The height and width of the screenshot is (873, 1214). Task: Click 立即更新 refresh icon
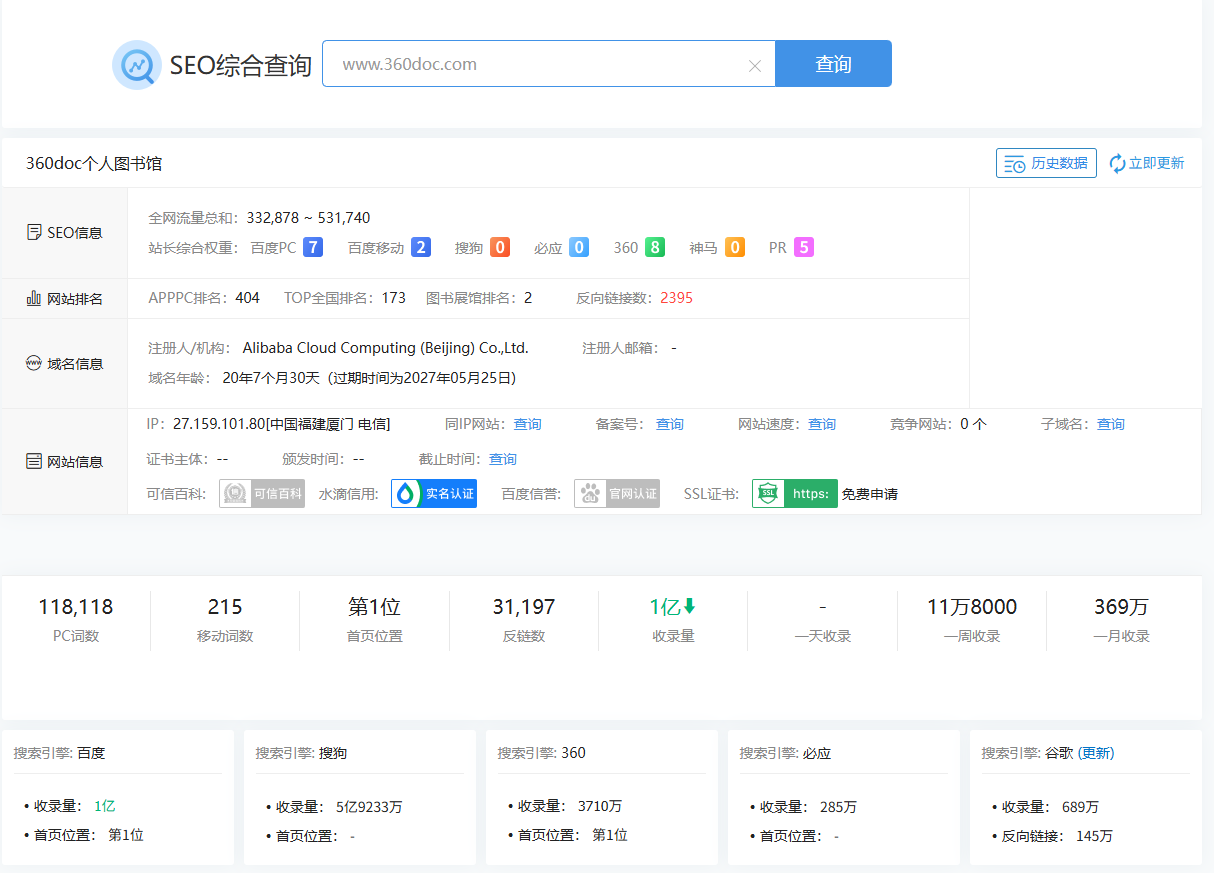(1118, 164)
